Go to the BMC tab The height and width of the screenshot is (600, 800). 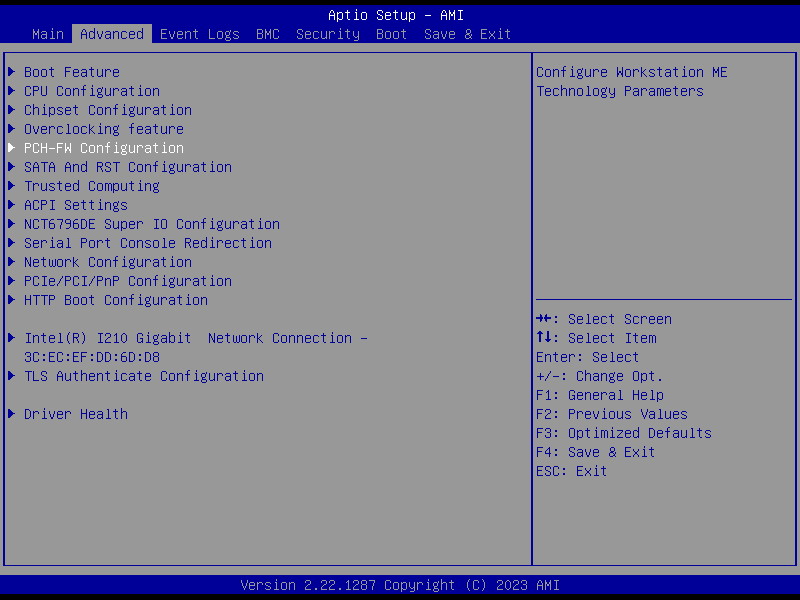(x=268, y=34)
